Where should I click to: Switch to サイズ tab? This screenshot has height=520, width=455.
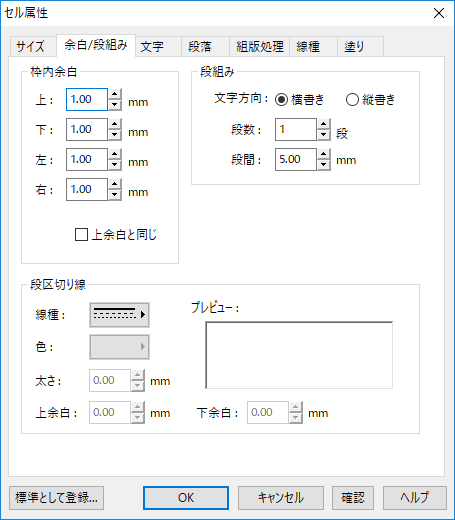point(32,46)
